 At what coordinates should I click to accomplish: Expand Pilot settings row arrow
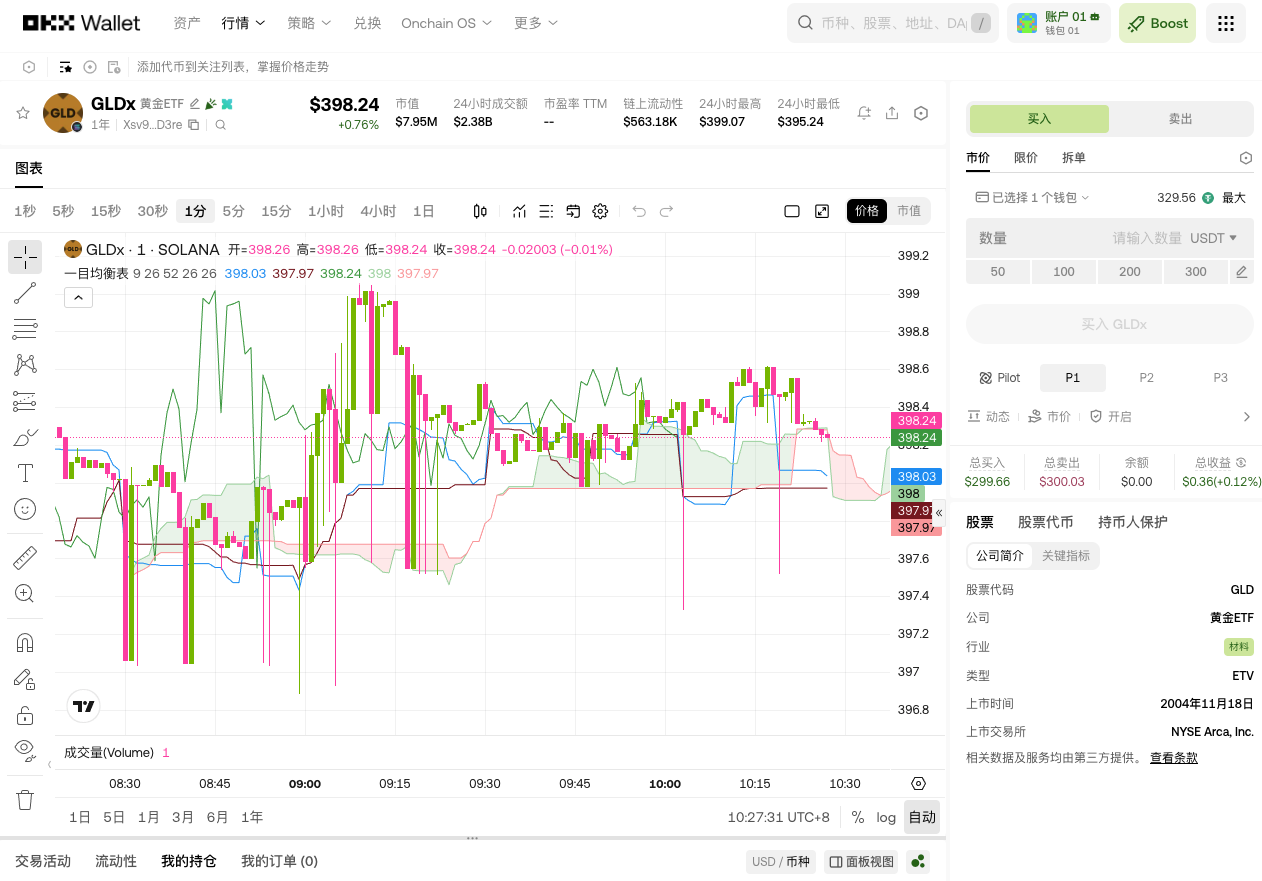click(x=1246, y=416)
